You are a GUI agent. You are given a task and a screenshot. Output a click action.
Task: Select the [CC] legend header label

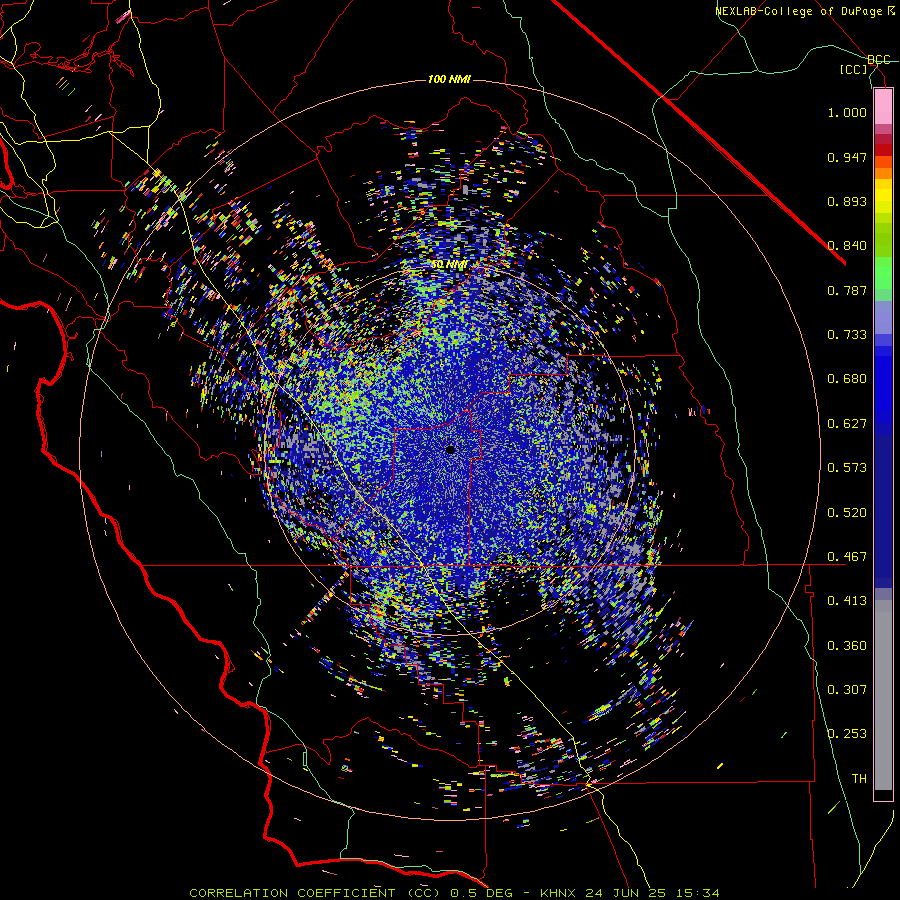click(854, 69)
